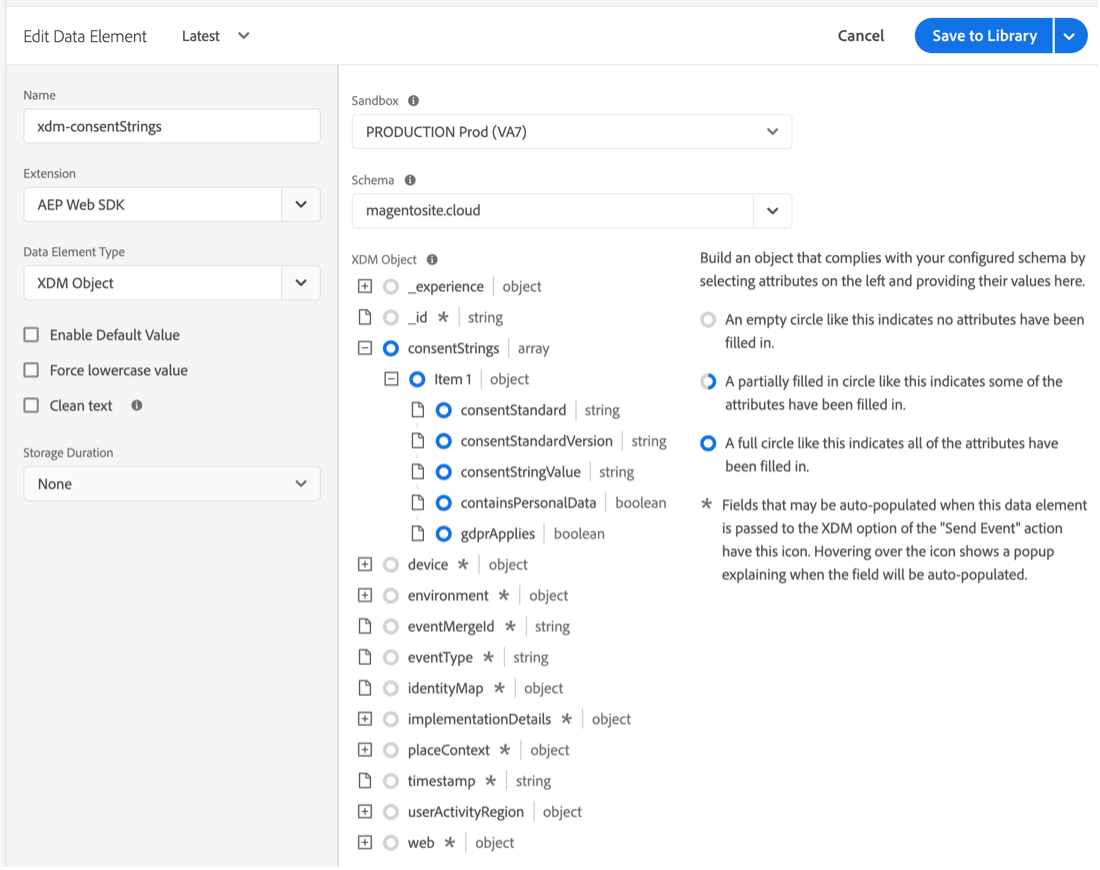Open the Save to Library options arrow
This screenshot has height=870, width=1100.
click(1070, 36)
